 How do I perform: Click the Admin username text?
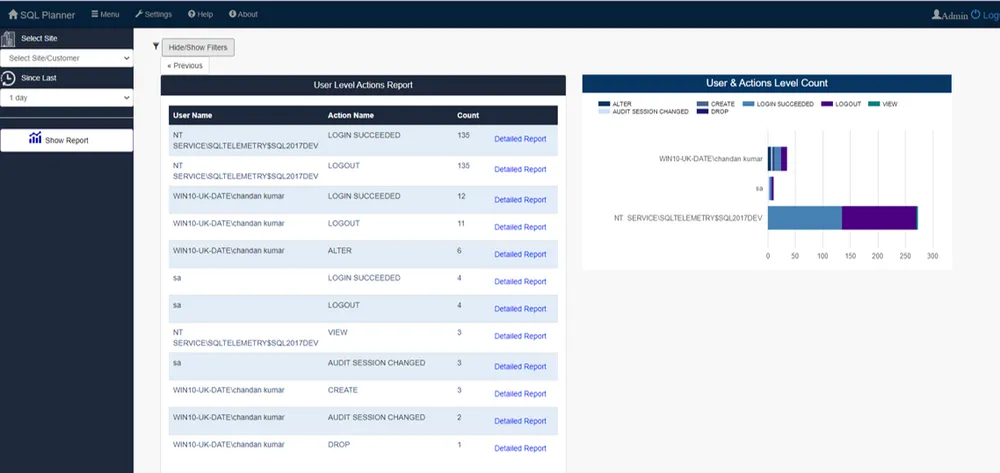pos(955,15)
